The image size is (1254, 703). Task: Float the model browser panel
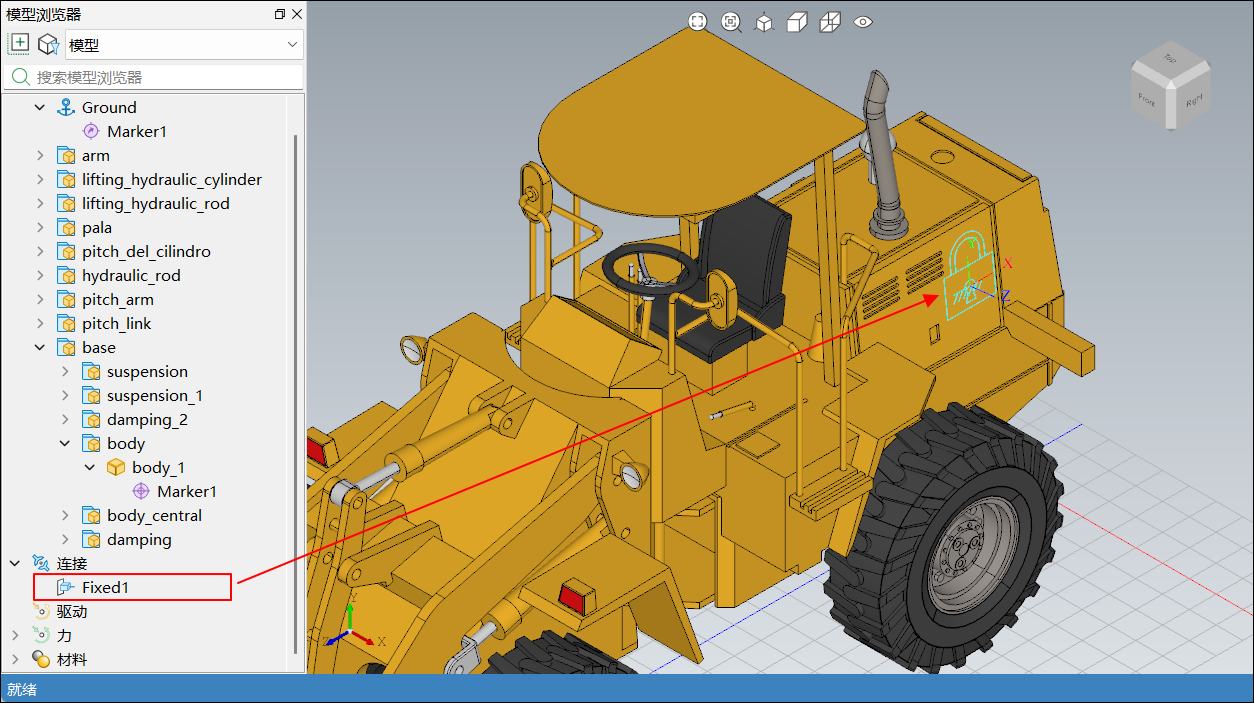[279, 14]
